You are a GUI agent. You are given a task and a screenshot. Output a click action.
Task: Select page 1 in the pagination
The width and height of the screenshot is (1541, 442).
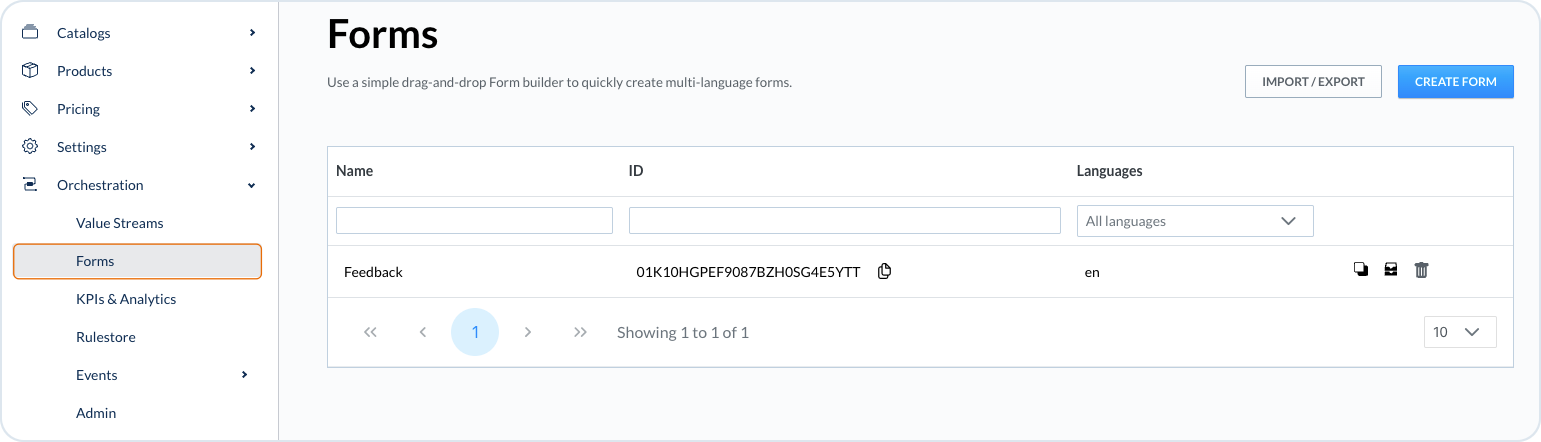coord(475,332)
